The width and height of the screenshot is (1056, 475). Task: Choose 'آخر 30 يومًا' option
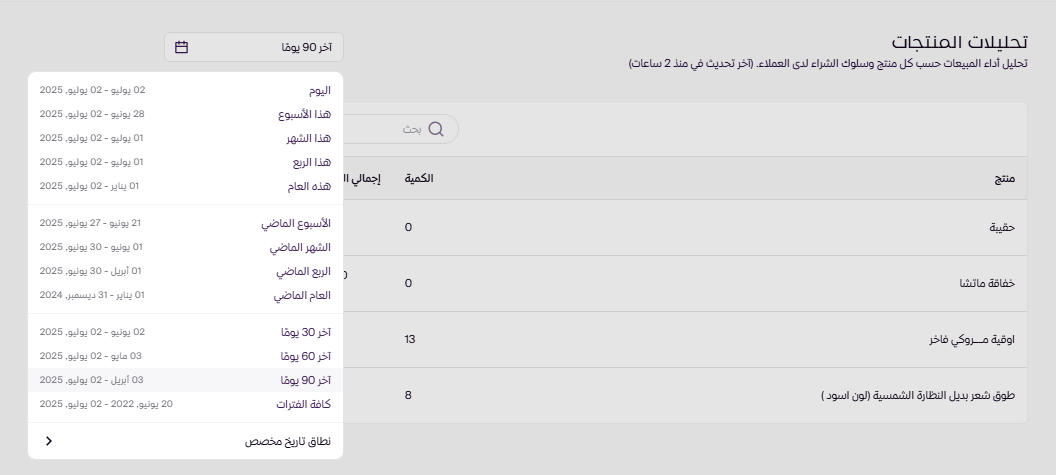coord(185,332)
